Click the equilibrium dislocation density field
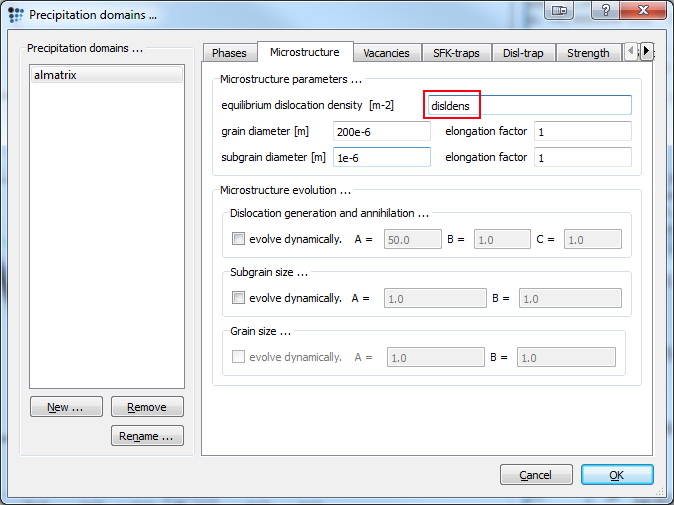 (529, 105)
